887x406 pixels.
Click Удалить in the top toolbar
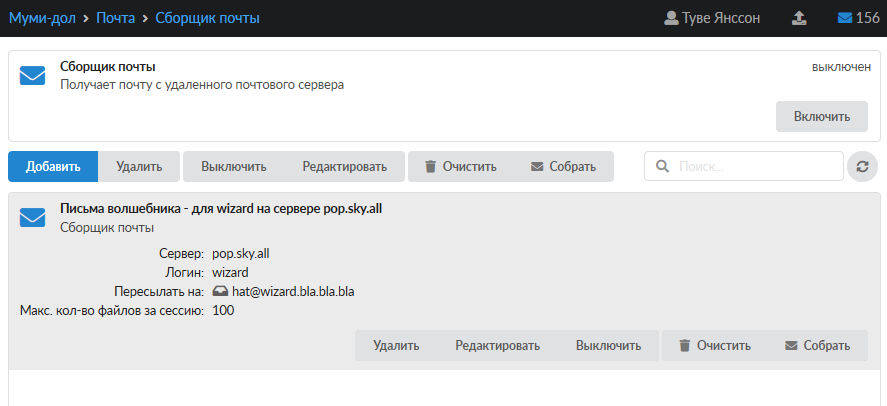139,166
